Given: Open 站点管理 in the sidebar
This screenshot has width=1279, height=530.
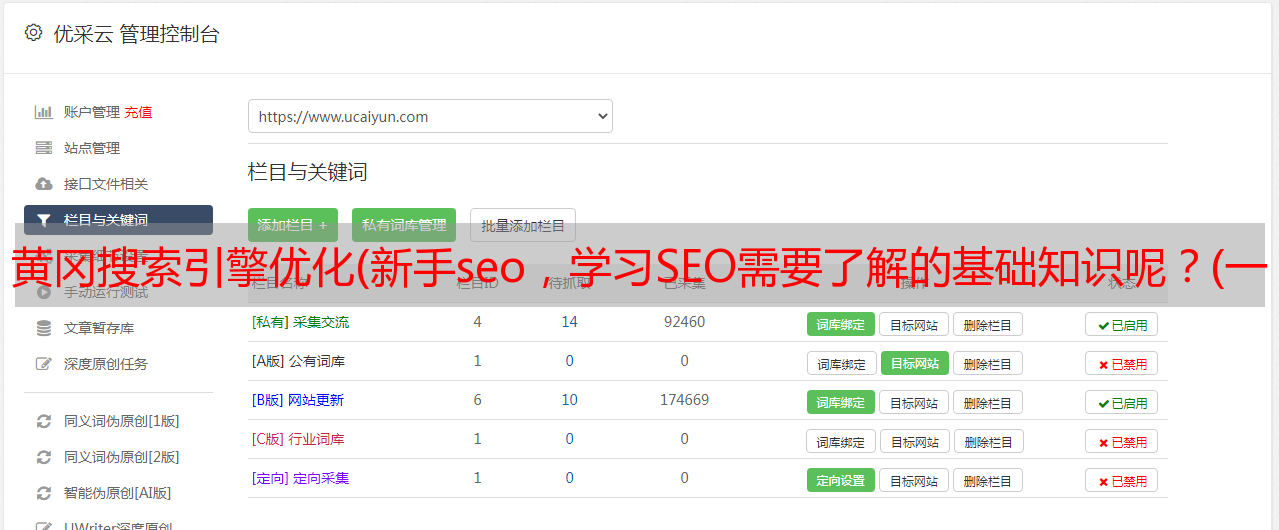Looking at the screenshot, I should click(92, 148).
